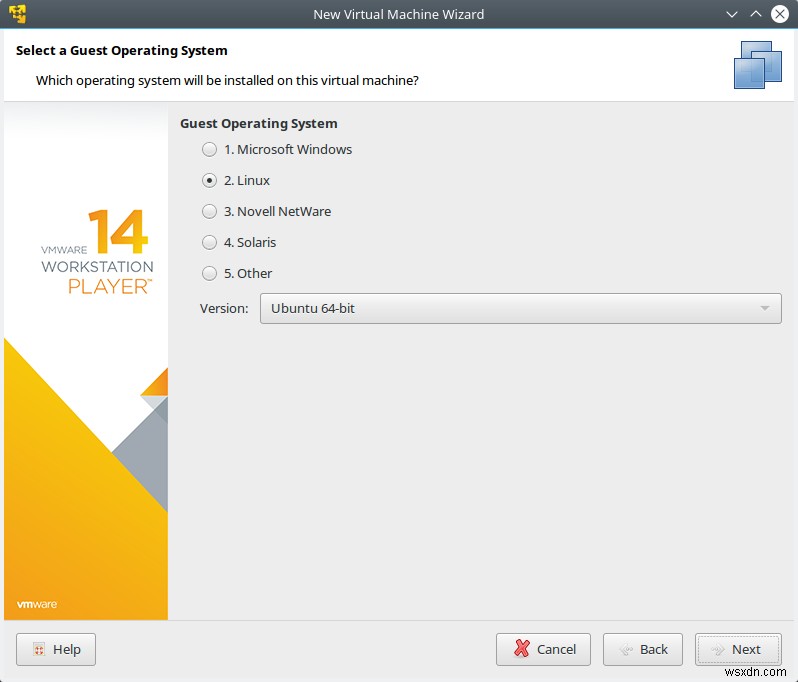Screen dimensions: 798x682
Task: Maximize the wizard using the up chevron
Action: pyautogui.click(x=756, y=14)
